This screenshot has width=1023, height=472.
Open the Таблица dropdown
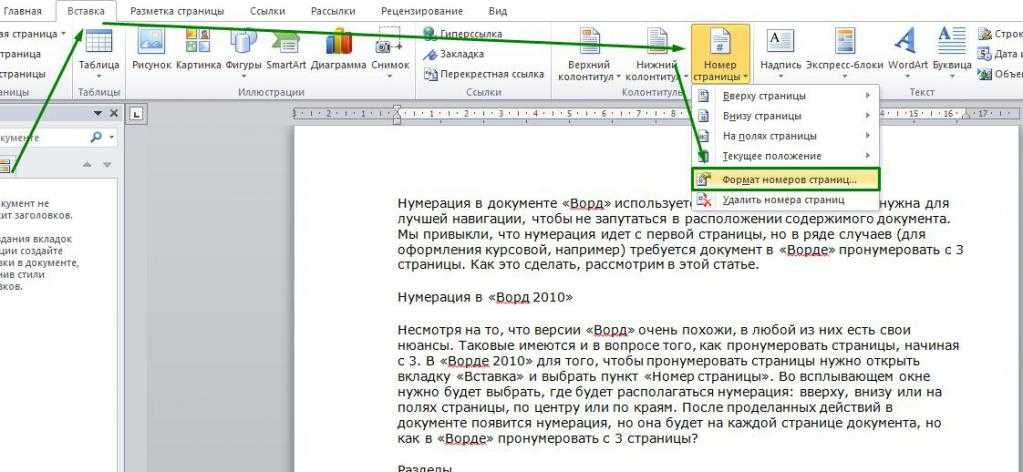click(99, 54)
